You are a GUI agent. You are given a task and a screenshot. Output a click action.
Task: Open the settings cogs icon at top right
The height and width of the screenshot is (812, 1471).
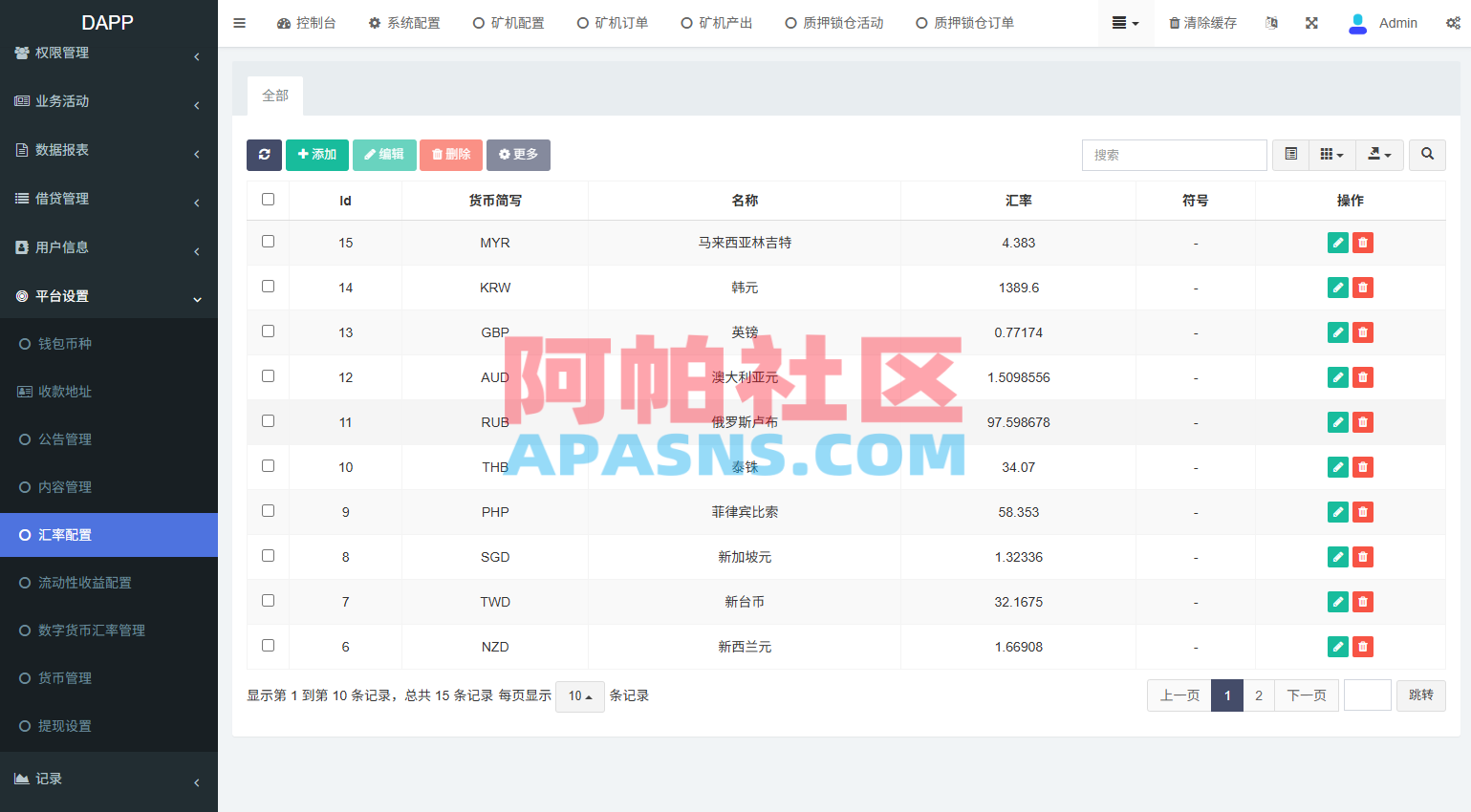pyautogui.click(x=1453, y=23)
